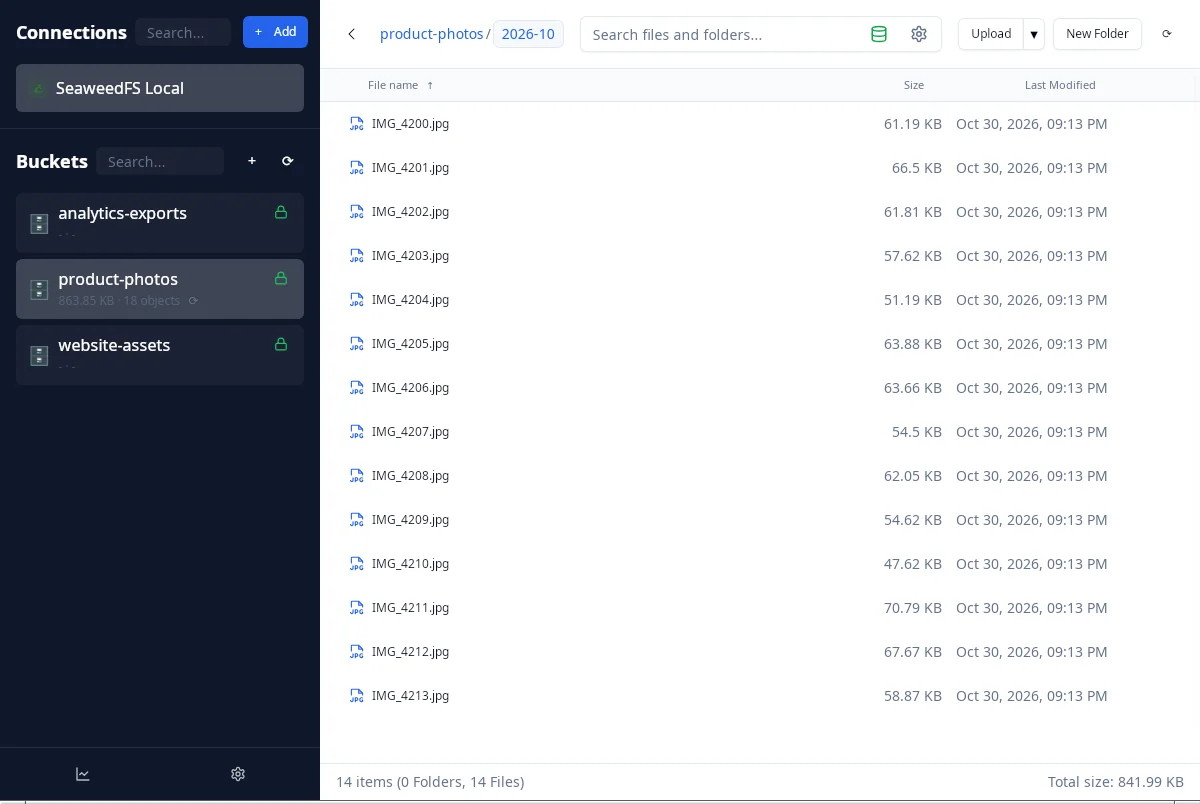The width and height of the screenshot is (1200, 804).
Task: Click the green database icon in search bar
Action: tap(879, 34)
